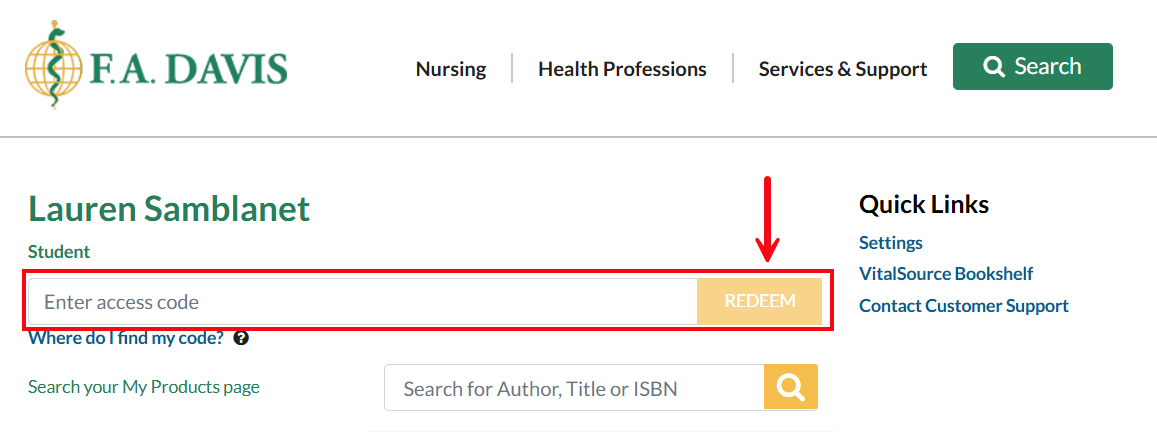Focus the Author, Title or ISBN search box
Viewport: 1157px width, 443px height.
click(x=574, y=388)
